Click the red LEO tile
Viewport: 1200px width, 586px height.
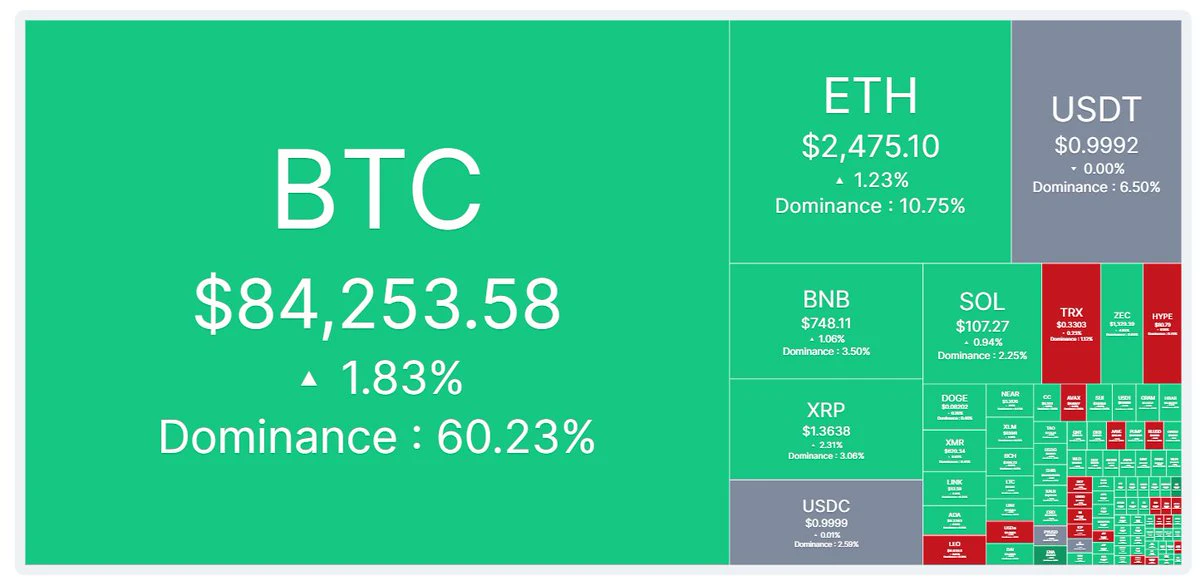[954, 550]
